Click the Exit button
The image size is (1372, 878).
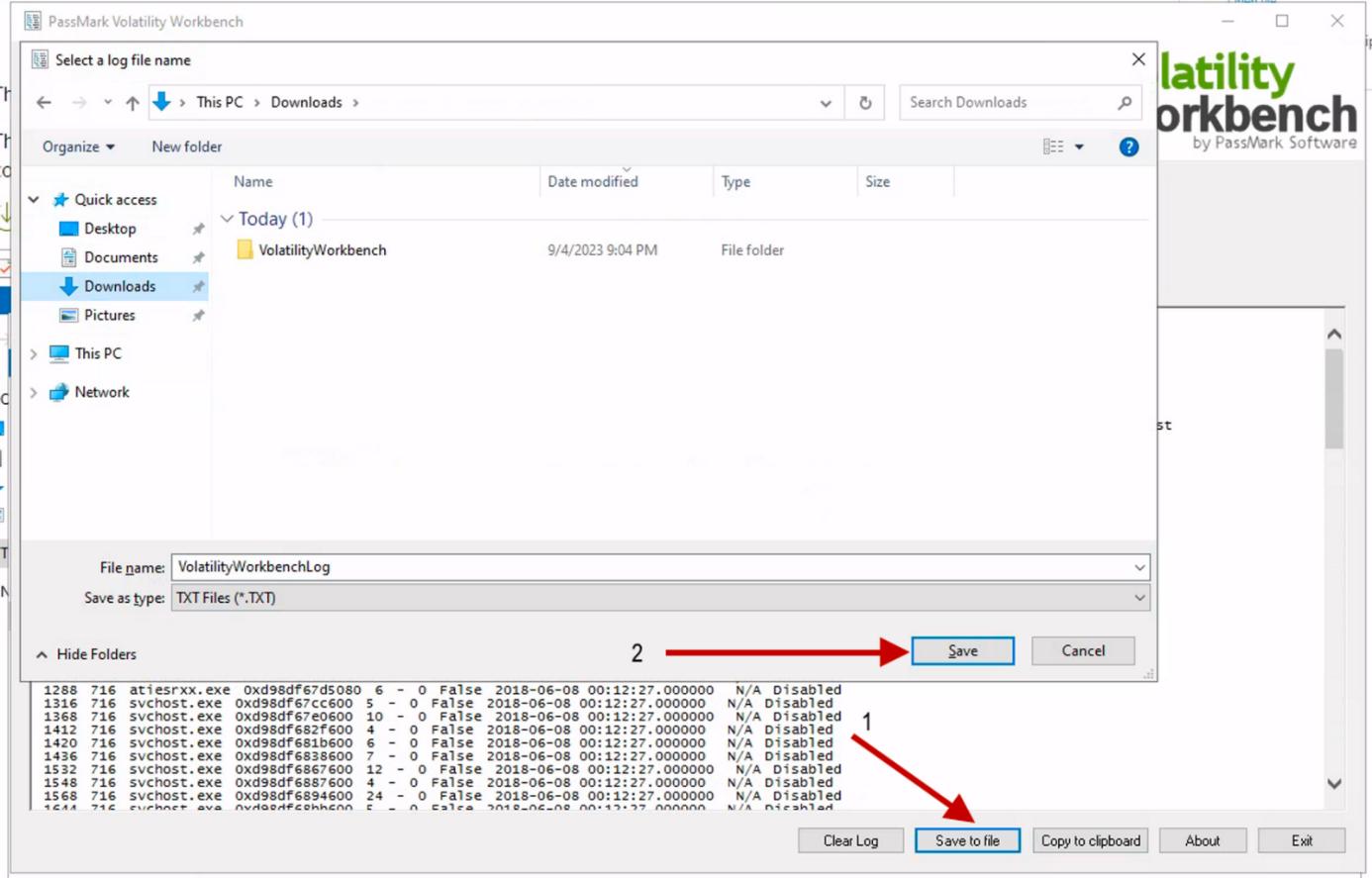tap(1302, 840)
